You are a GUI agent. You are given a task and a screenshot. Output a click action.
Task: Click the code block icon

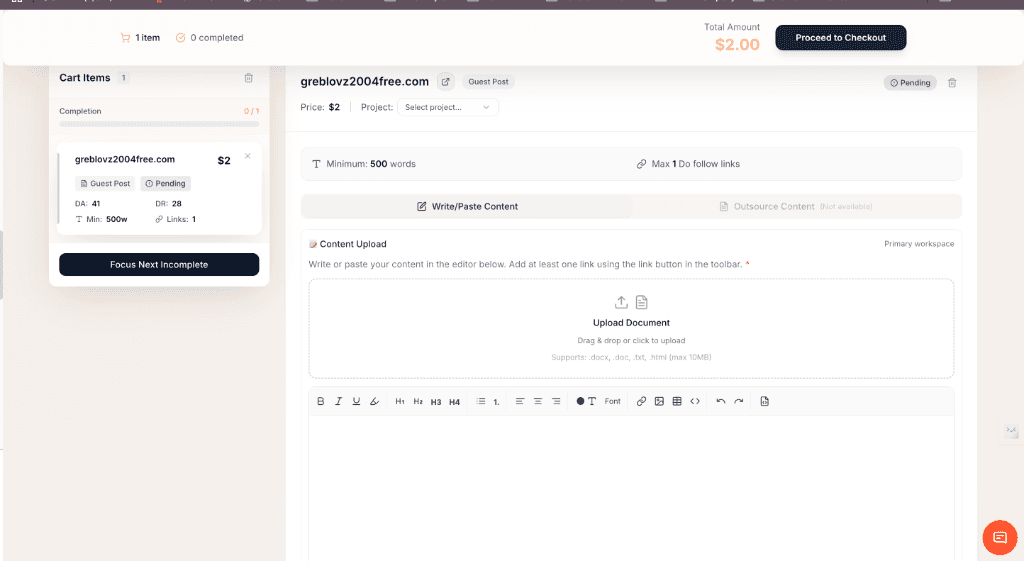pyautogui.click(x=695, y=401)
